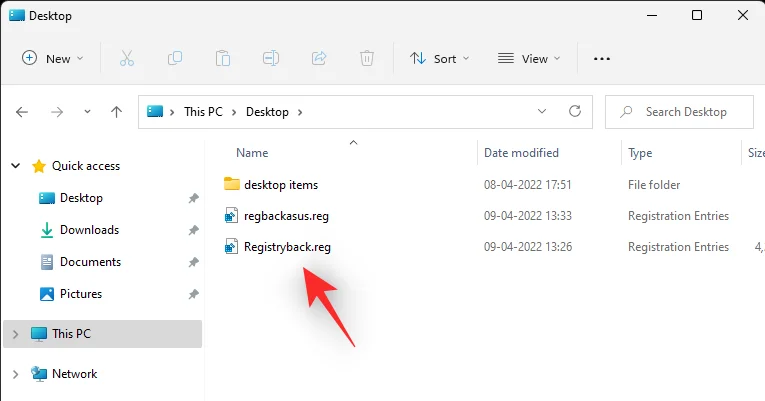Click the Registryback.reg file icon

point(231,247)
